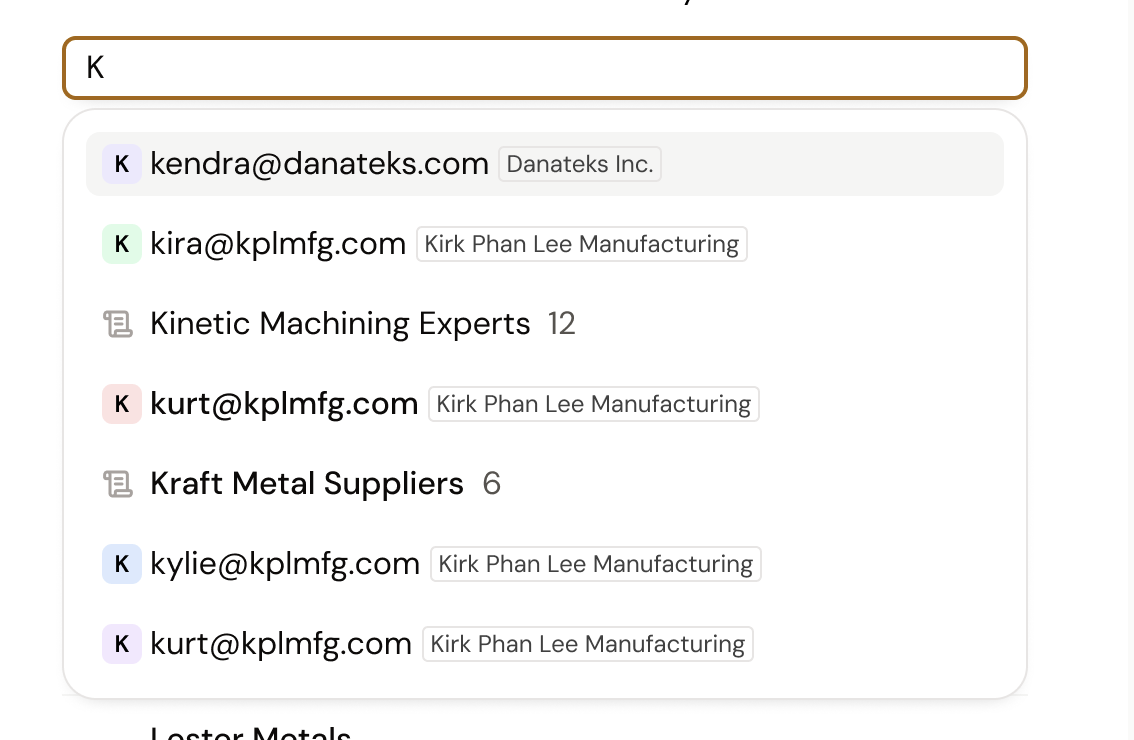Click Kirk Phan Lee Manufacturing tag beside kylie
This screenshot has height=740, width=1134.
click(595, 564)
